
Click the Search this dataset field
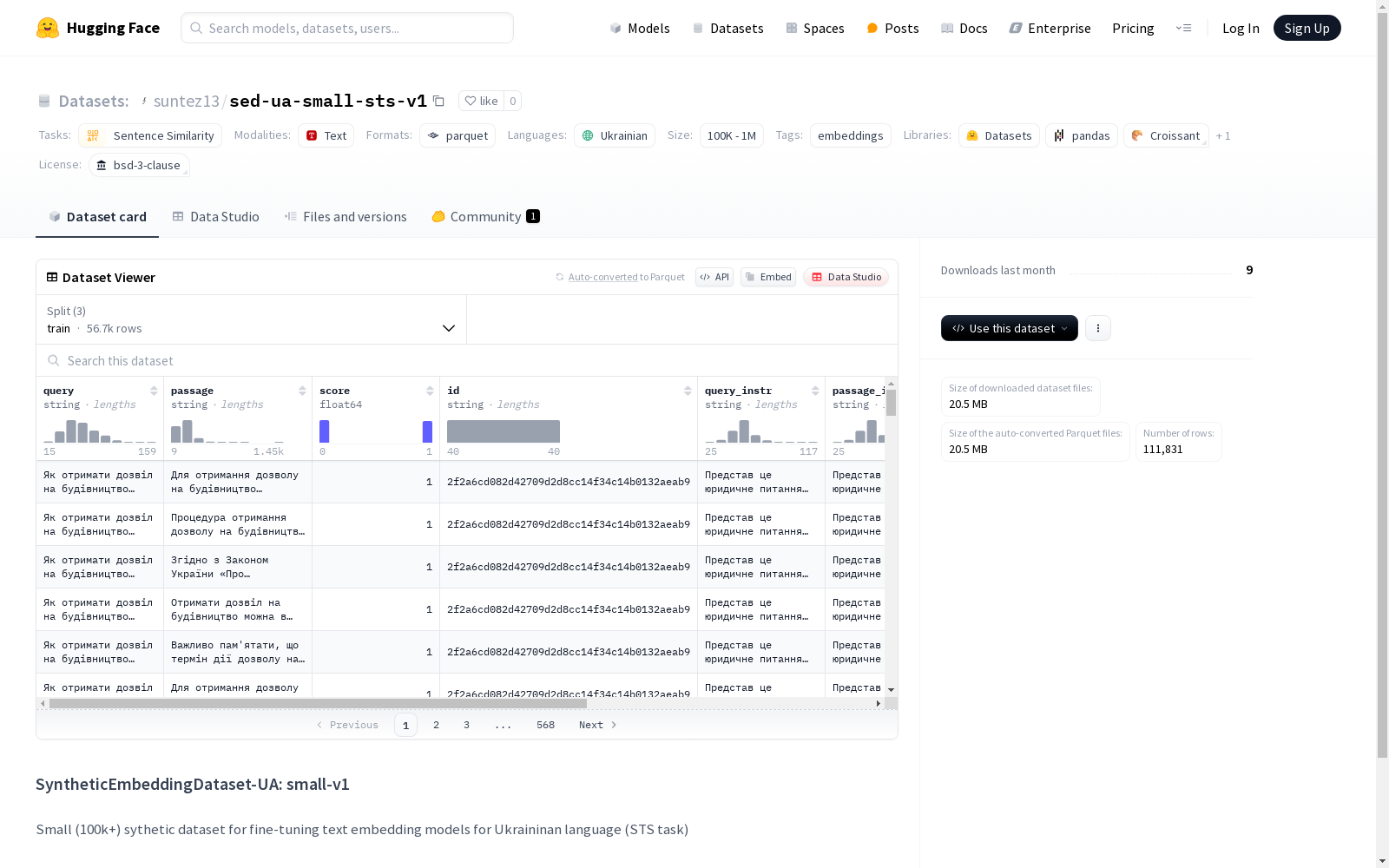467,360
